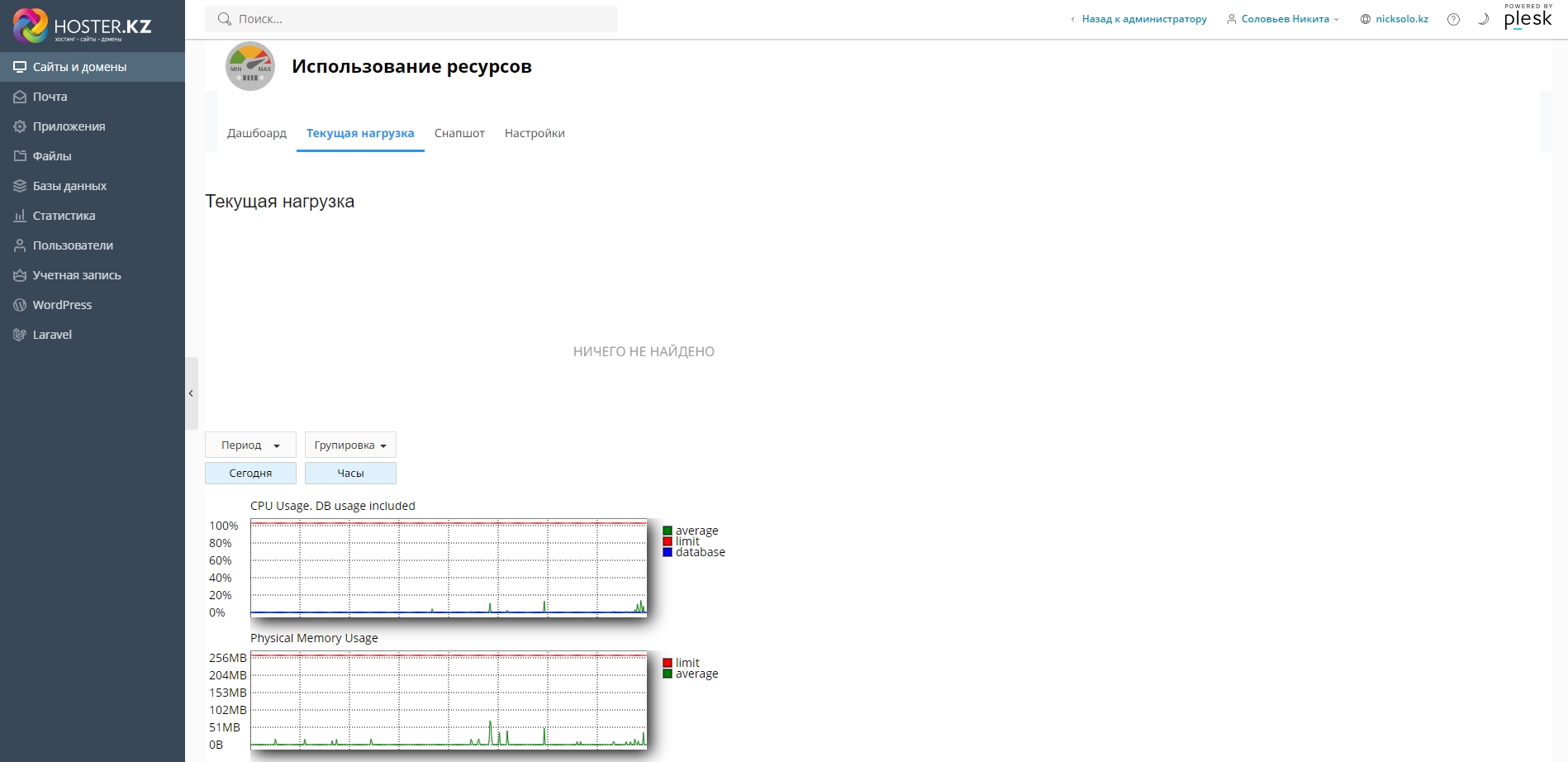Switch to Снапшот tab
This screenshot has height=762, width=1568.
click(459, 133)
